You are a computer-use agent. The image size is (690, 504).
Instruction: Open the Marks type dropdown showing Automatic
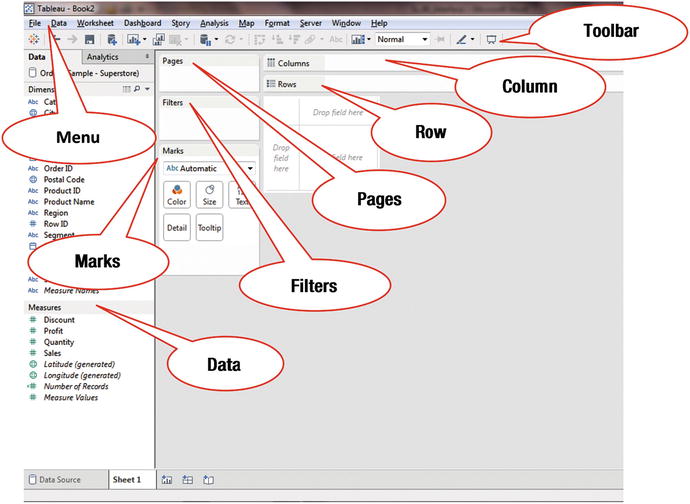tap(209, 168)
